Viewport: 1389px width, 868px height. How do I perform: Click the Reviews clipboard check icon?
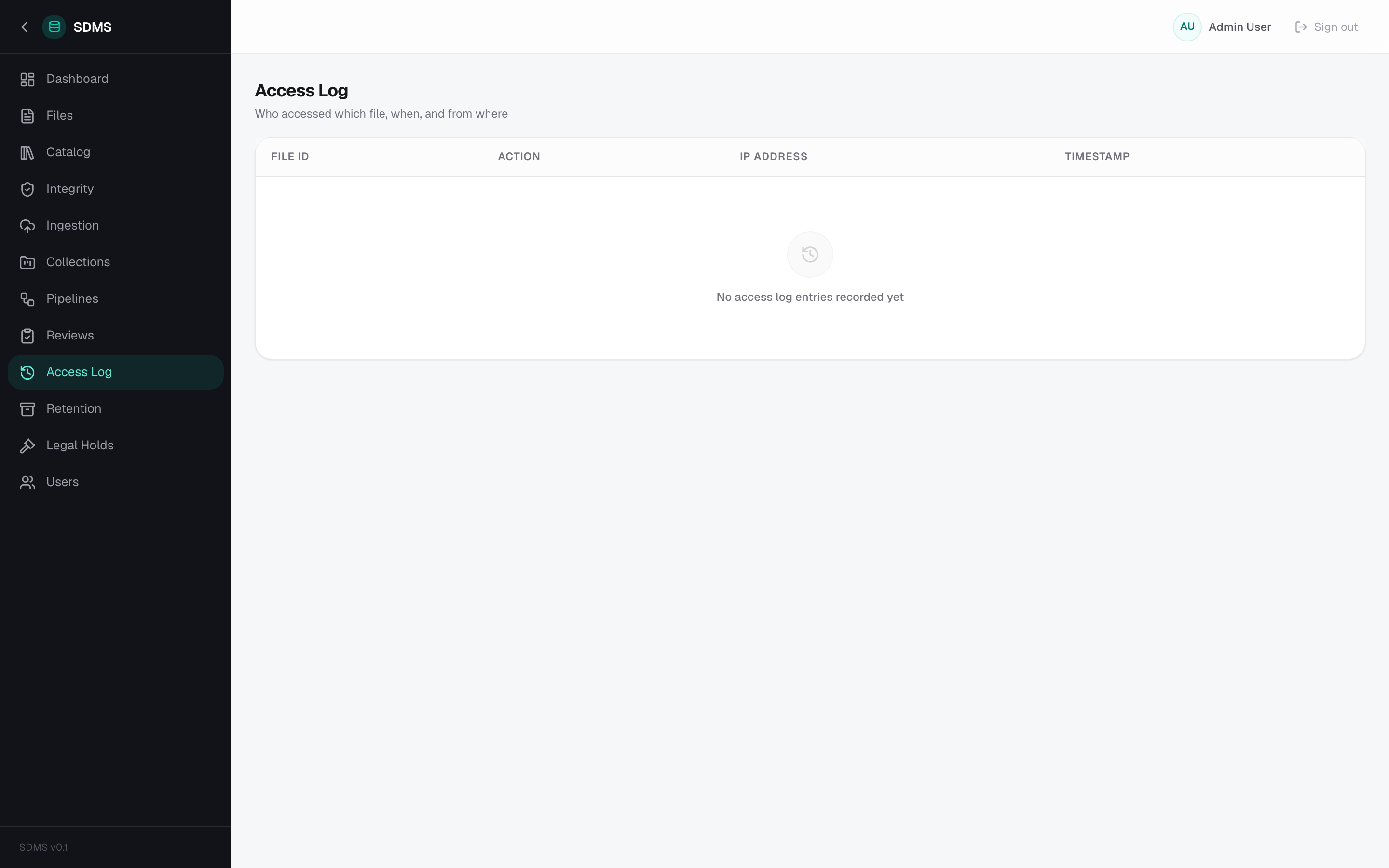click(27, 336)
